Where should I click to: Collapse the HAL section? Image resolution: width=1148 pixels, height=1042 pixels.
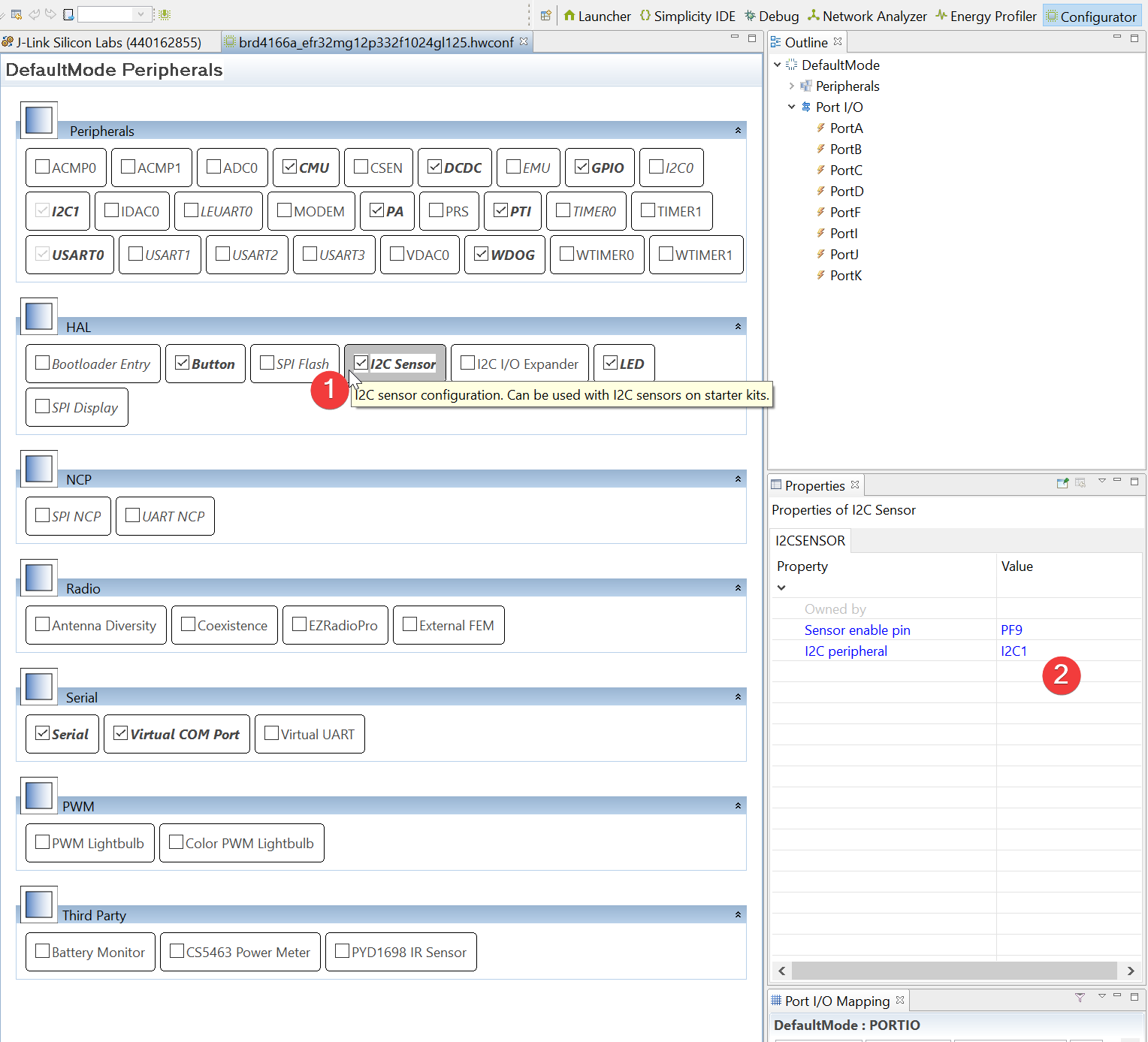pos(738,327)
